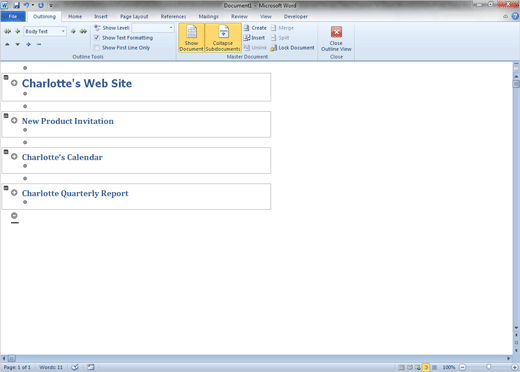Click horizontal scrollbar right arrow
This screenshot has height=372, width=520.
coord(509,358)
